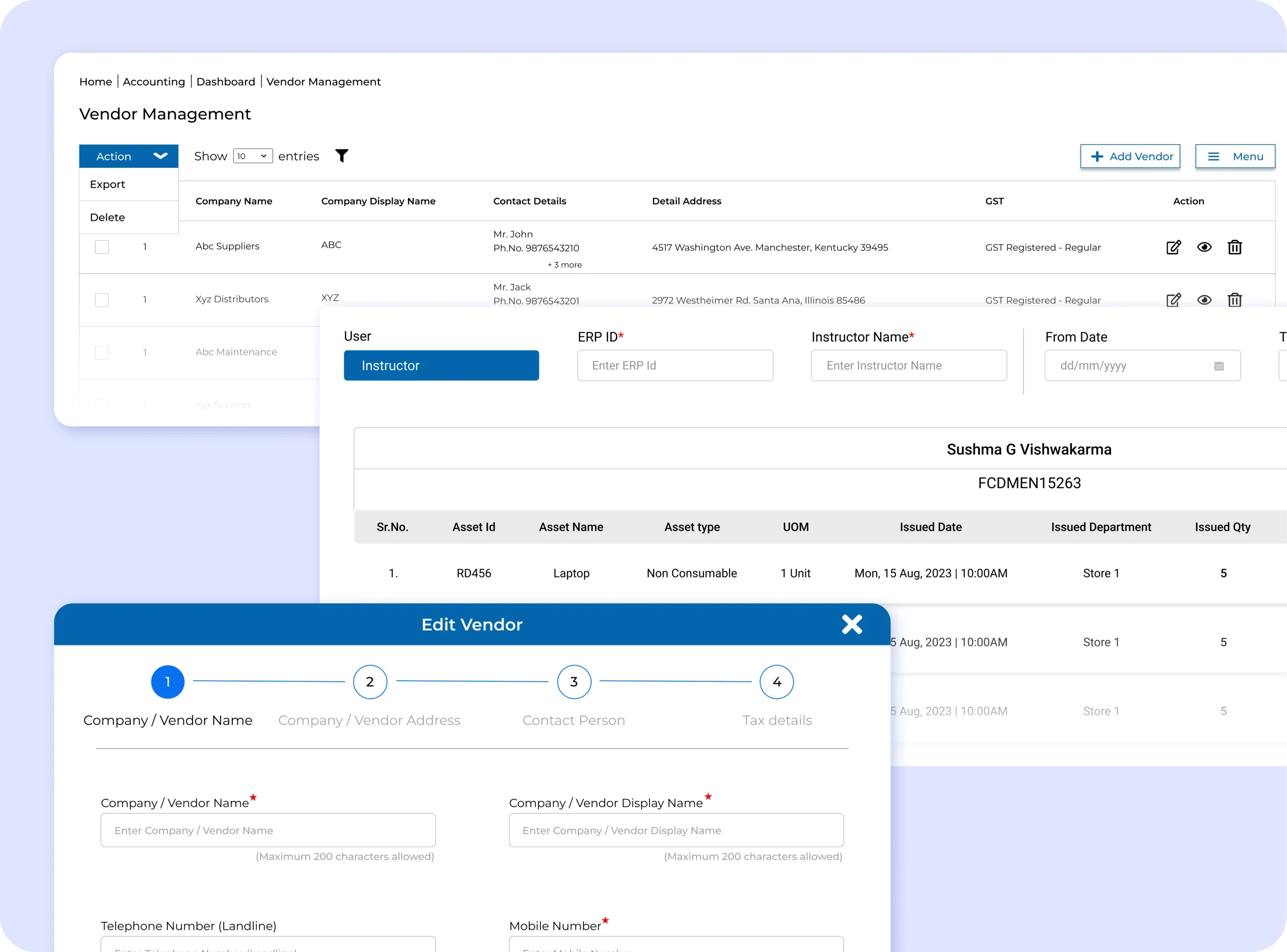Choose Export from the Action menu
Image resolution: width=1287 pixels, height=952 pixels.
click(108, 184)
